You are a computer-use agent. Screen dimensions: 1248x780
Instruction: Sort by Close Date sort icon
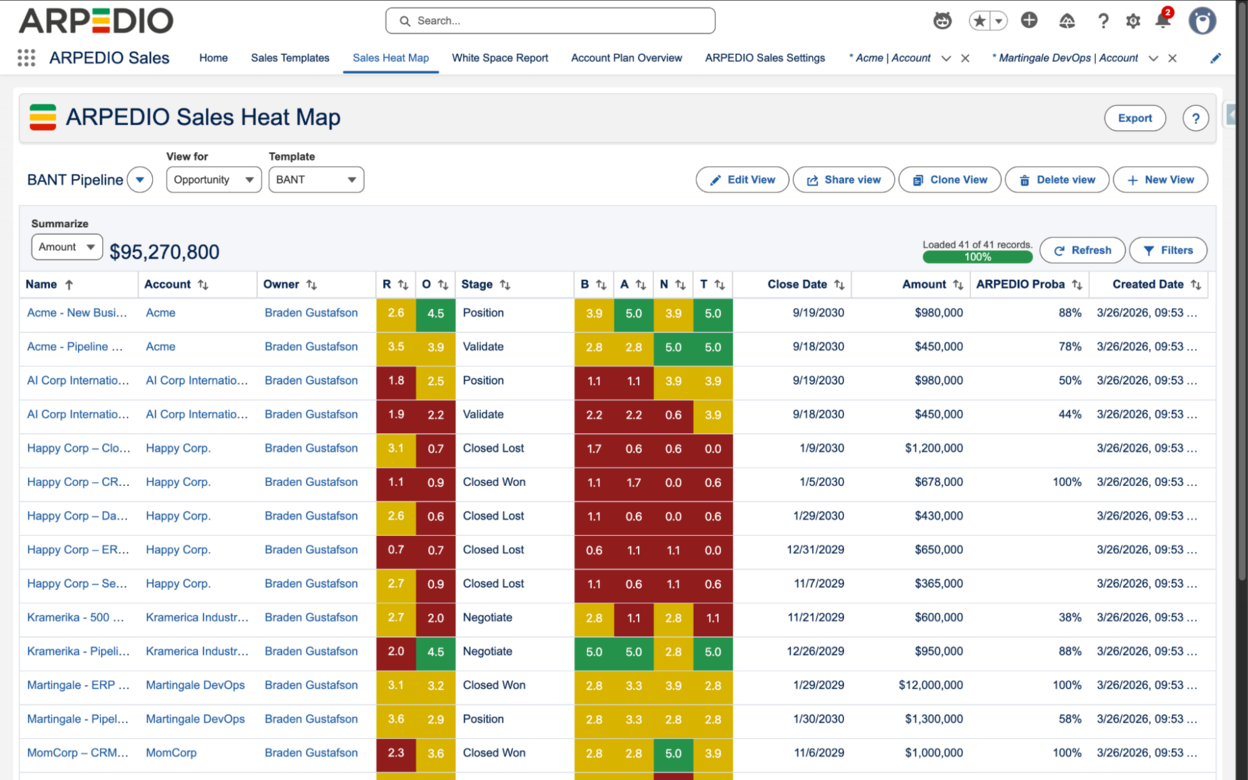839,285
